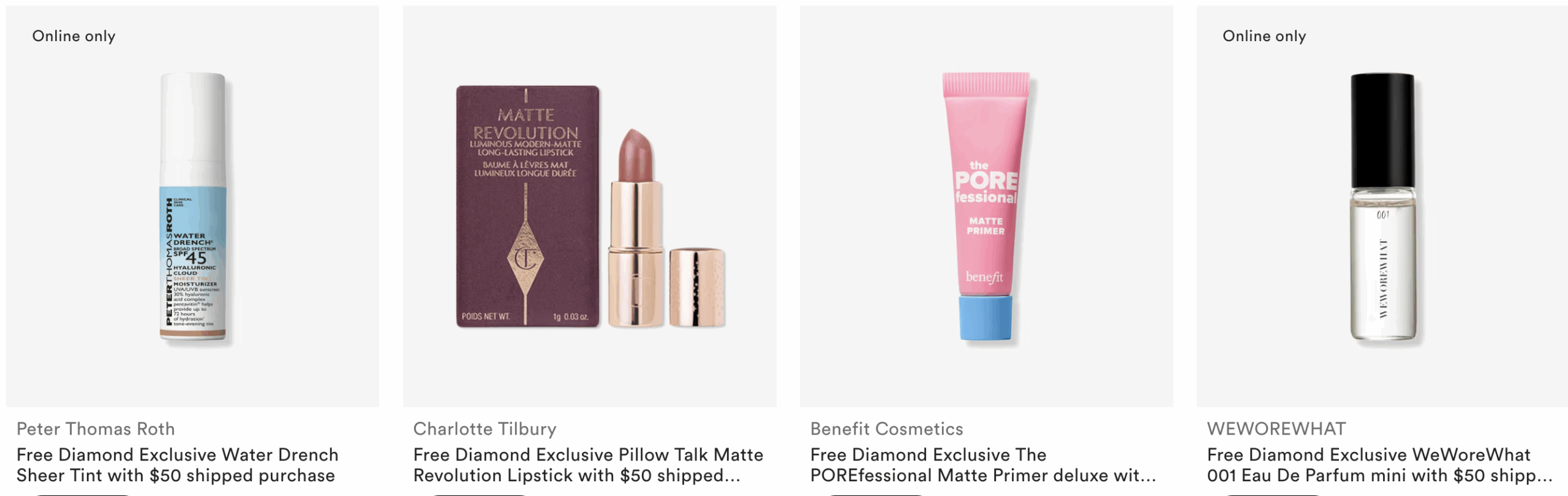
Task: Click the gold CT diamond logo on the box
Action: click(x=526, y=259)
